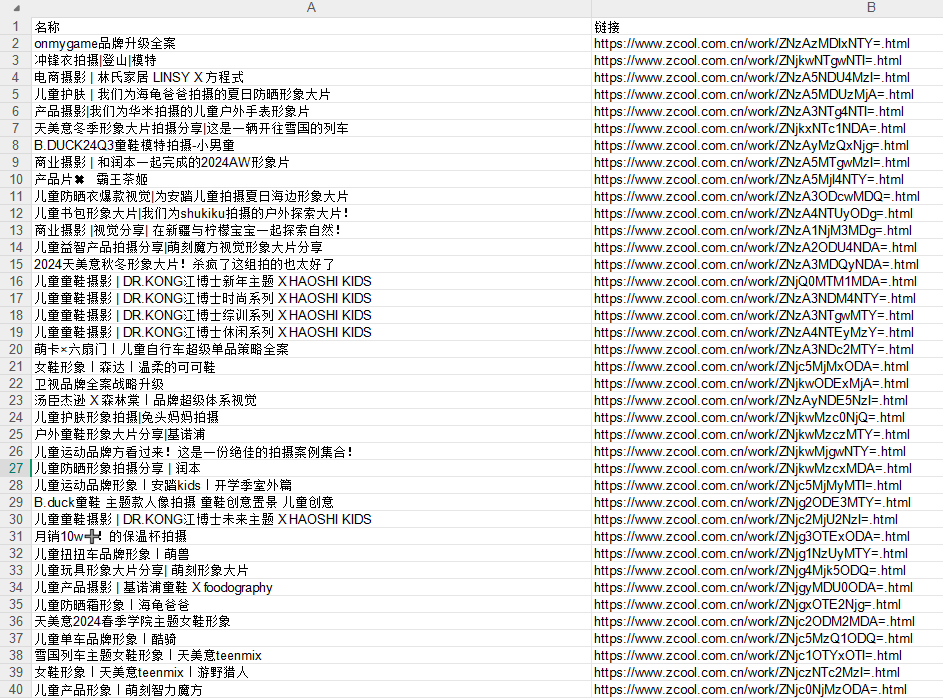Viewport: 943px width, 698px height.
Task: Select cell 冲锋衣拍摄|登山|模特
Action: (x=311, y=60)
